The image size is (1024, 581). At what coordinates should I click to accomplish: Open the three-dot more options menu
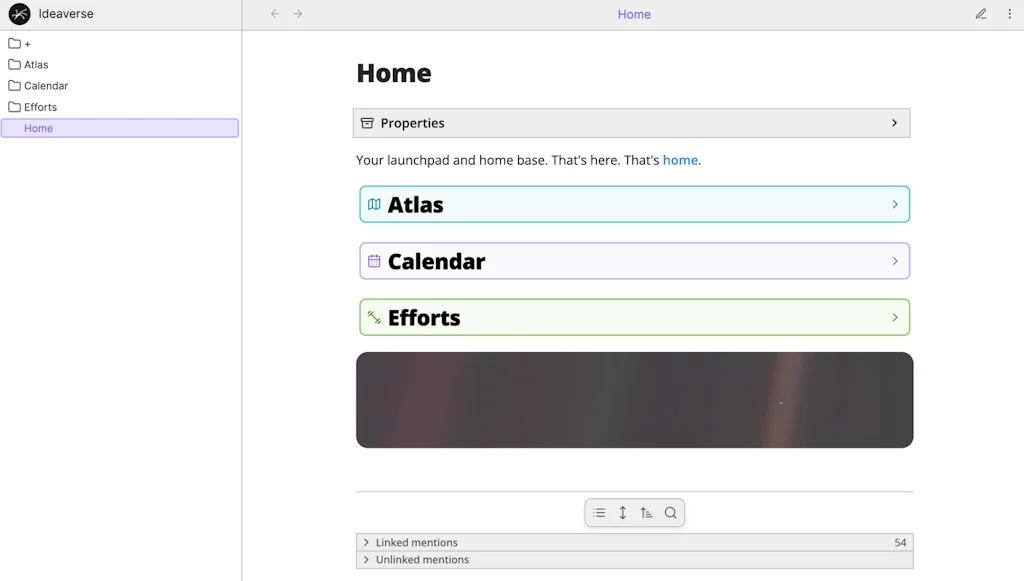[x=1009, y=14]
